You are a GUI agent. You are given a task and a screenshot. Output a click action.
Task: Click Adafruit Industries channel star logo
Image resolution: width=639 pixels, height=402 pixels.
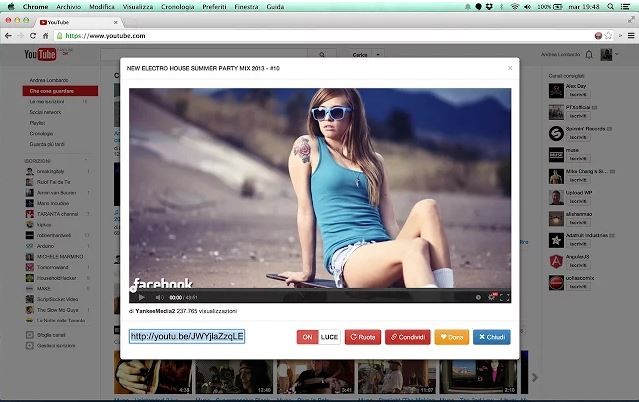click(x=556, y=240)
